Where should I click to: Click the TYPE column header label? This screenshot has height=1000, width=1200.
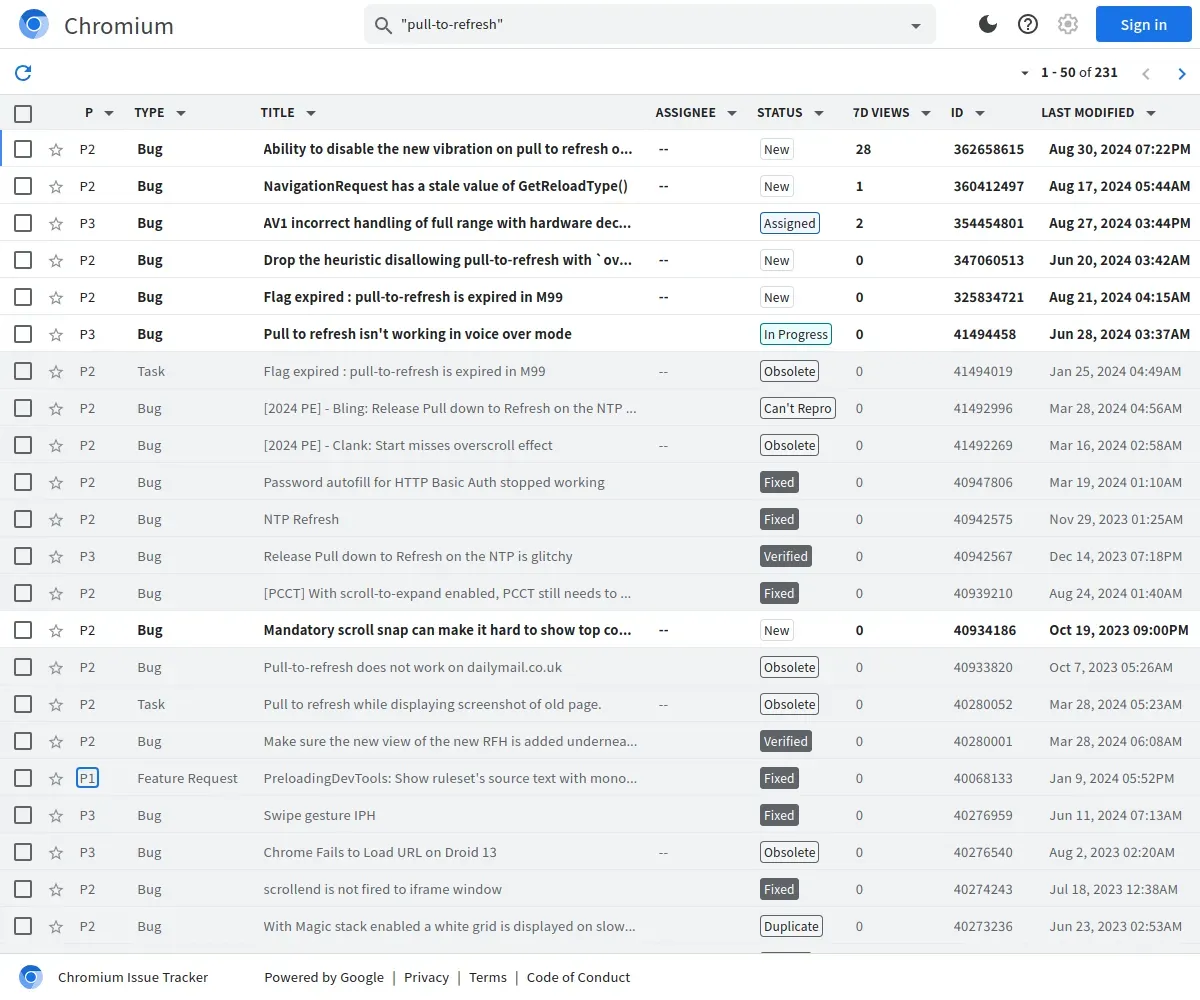coord(149,113)
